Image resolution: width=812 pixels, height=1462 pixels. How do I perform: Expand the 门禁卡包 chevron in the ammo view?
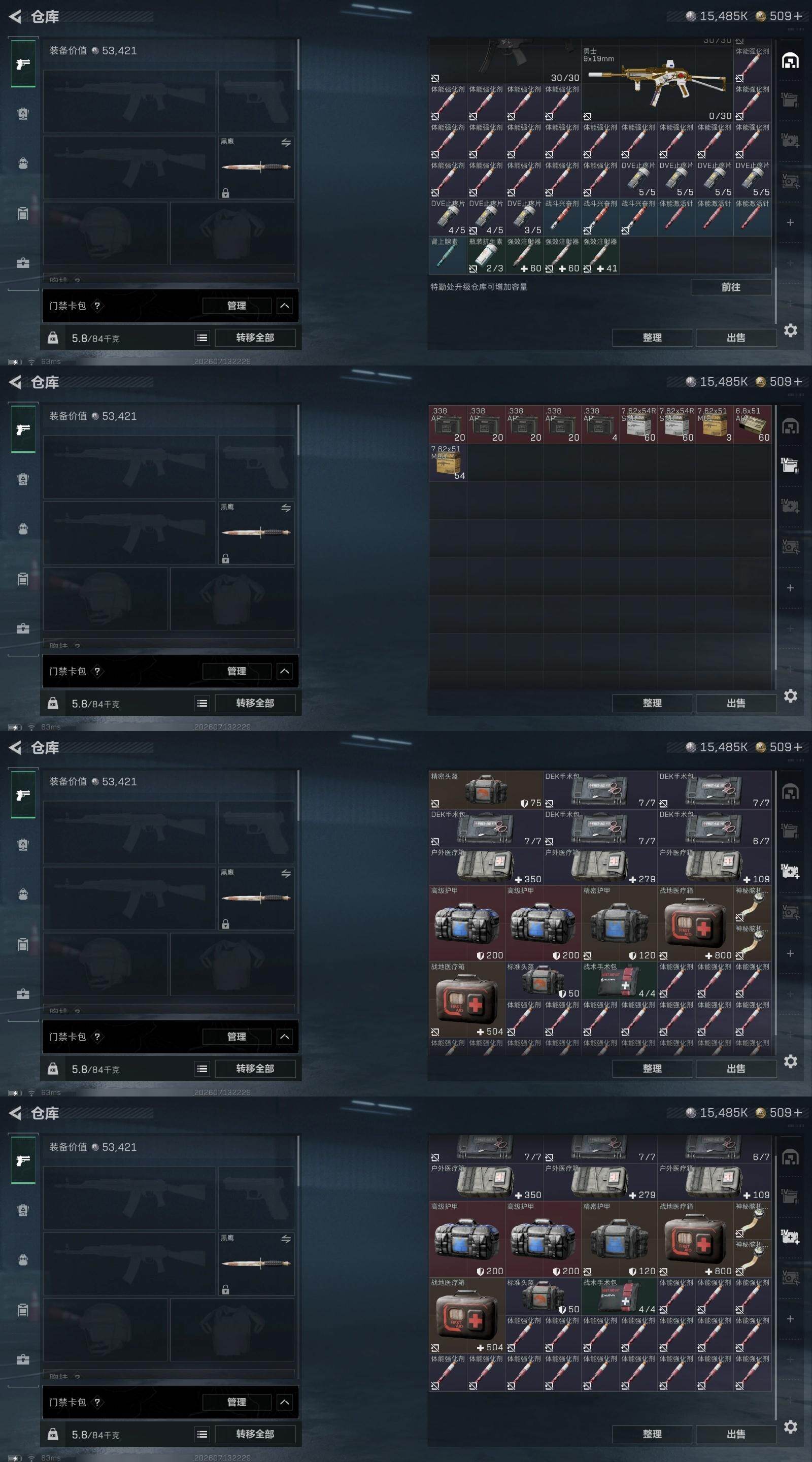tap(284, 672)
